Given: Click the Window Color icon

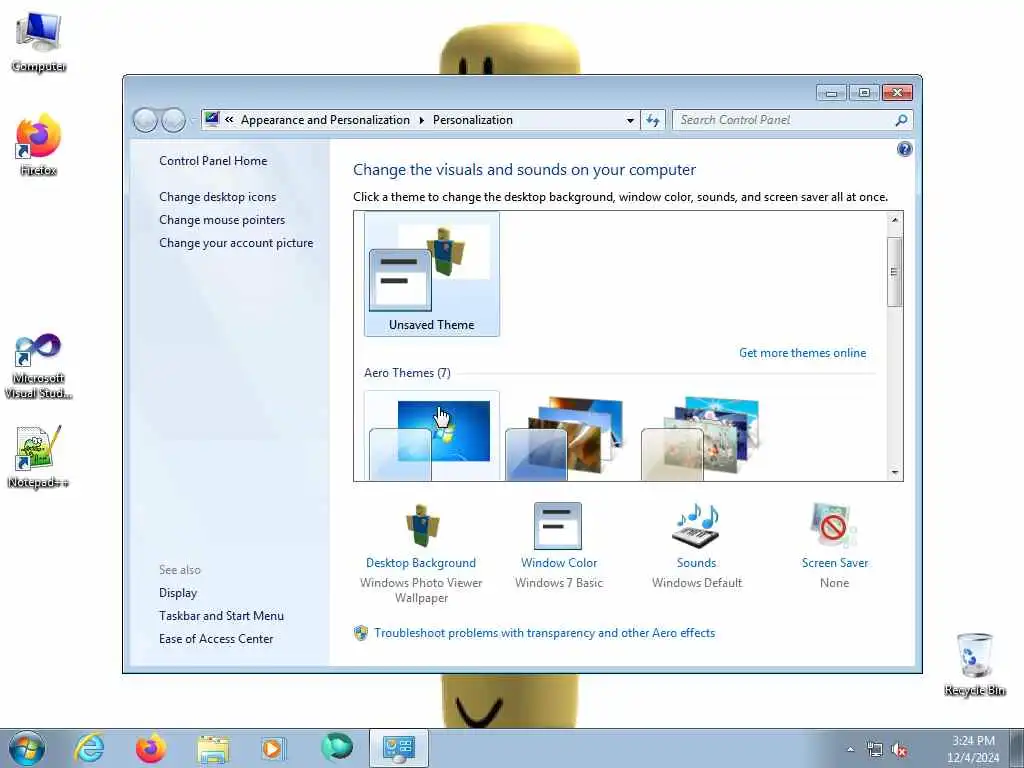Looking at the screenshot, I should (558, 526).
